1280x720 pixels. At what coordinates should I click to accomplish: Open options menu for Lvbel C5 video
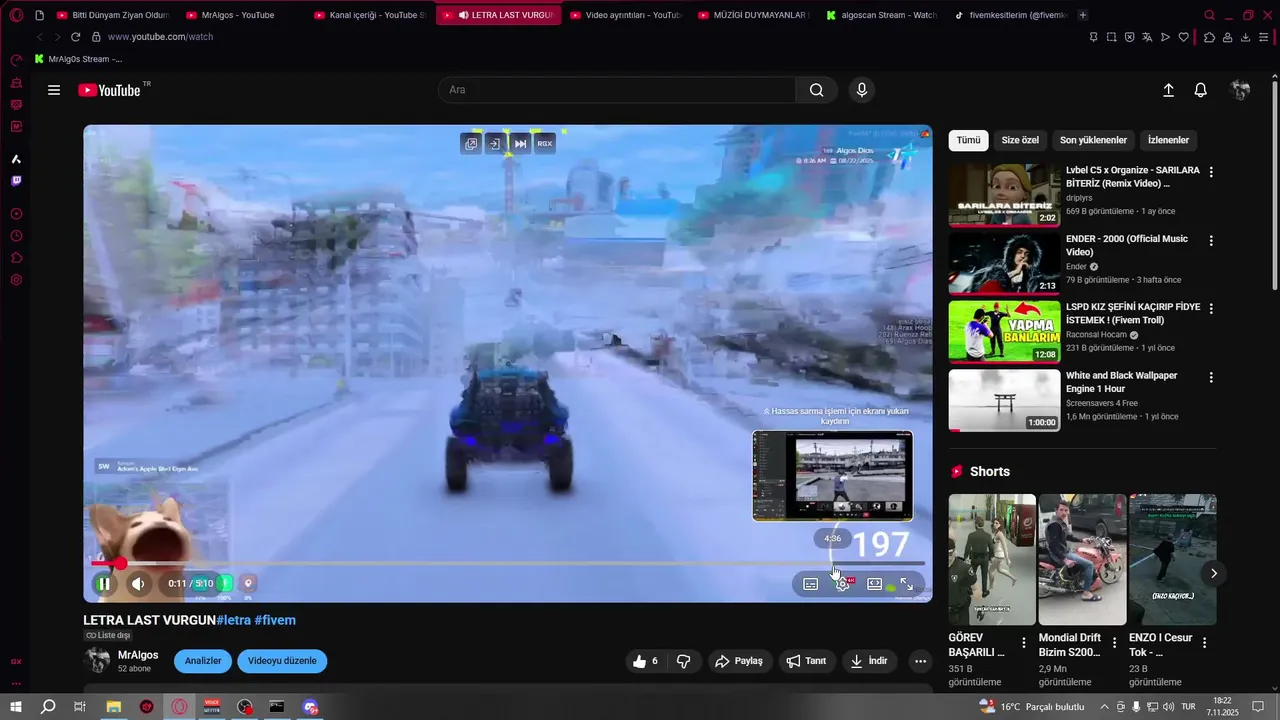(x=1211, y=172)
